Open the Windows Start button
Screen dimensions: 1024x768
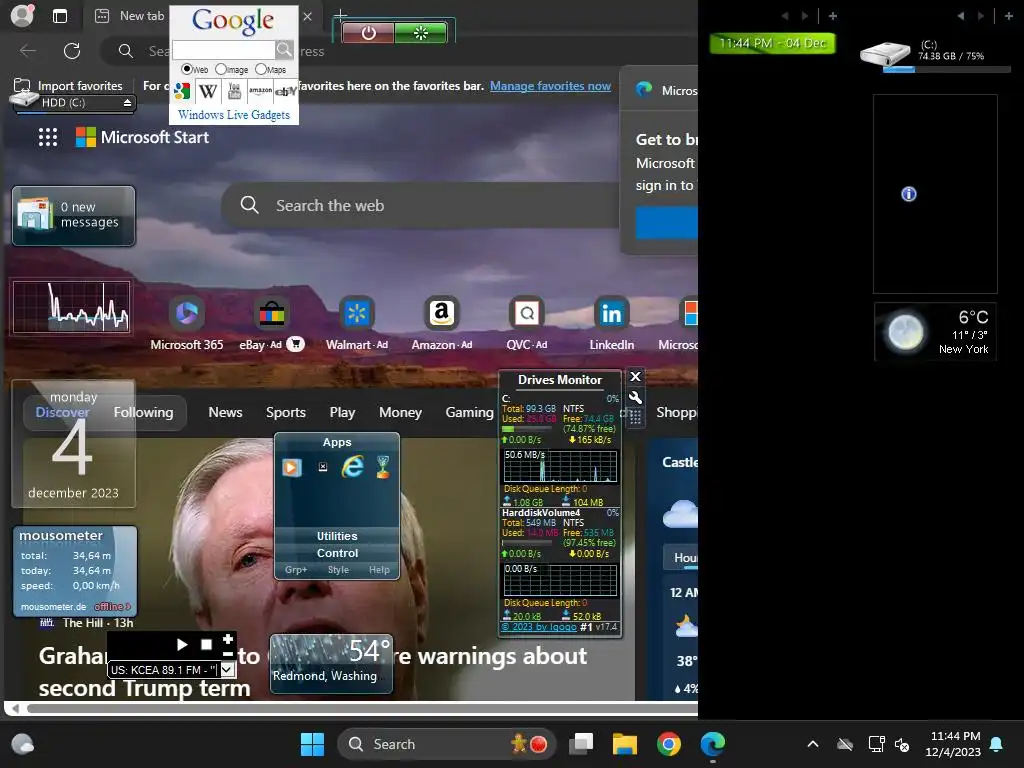pos(312,744)
